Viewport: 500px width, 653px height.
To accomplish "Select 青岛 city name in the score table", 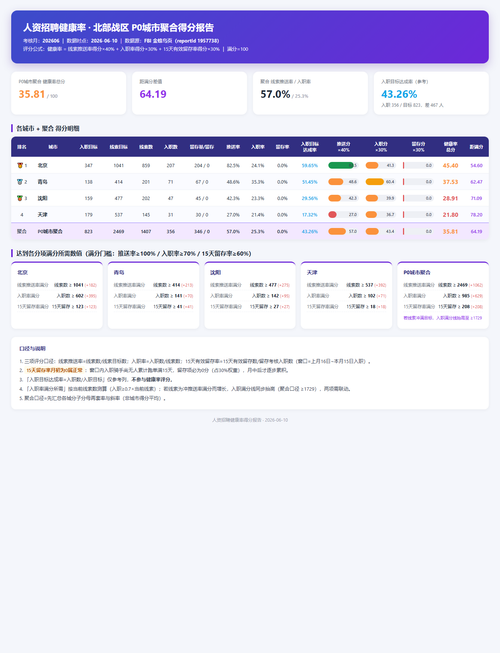I will pos(42,182).
